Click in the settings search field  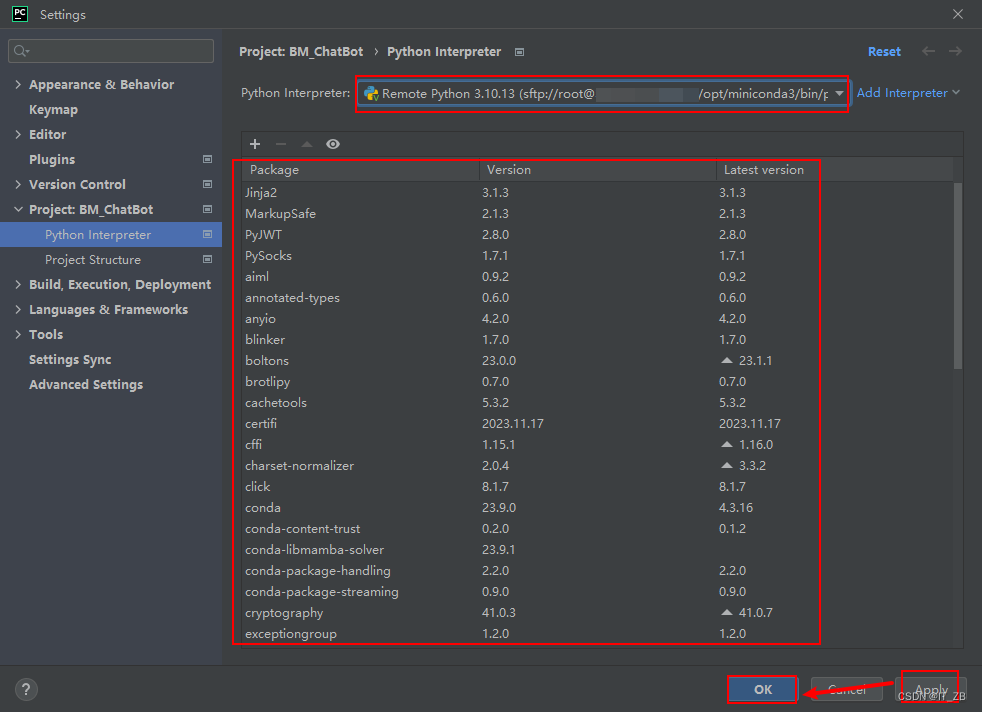pyautogui.click(x=111, y=51)
